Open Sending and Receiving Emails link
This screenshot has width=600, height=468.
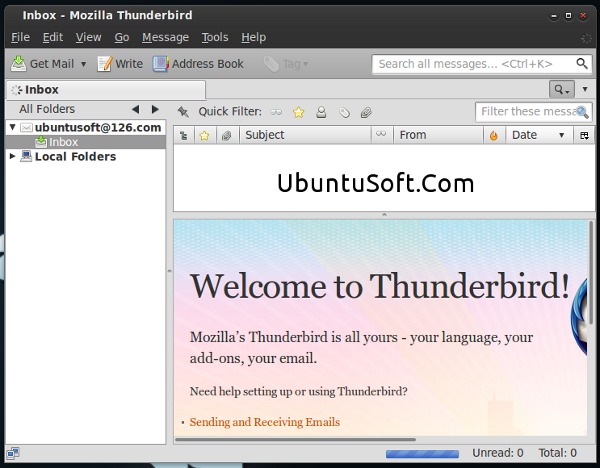click(264, 422)
